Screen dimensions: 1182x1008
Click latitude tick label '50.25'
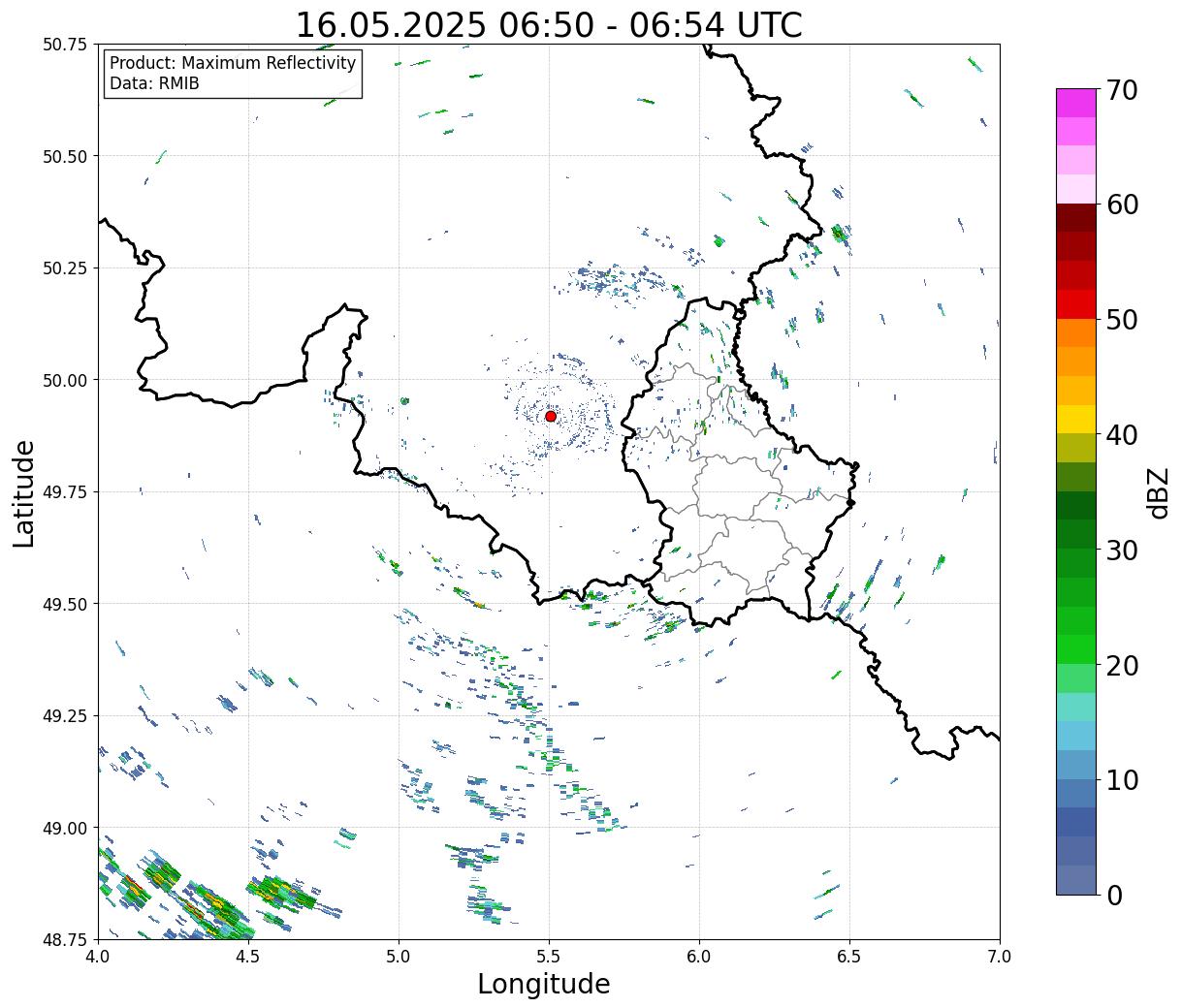(64, 268)
